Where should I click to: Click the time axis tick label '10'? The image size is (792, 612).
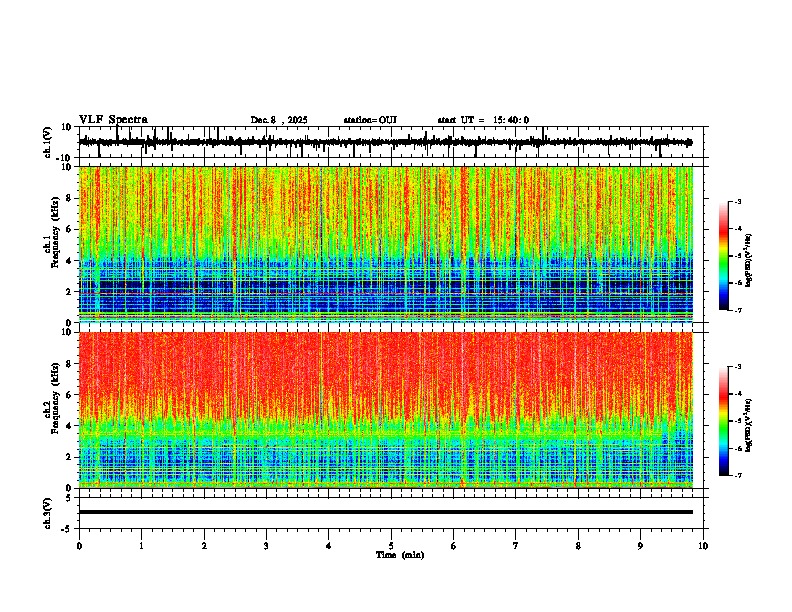703,546
